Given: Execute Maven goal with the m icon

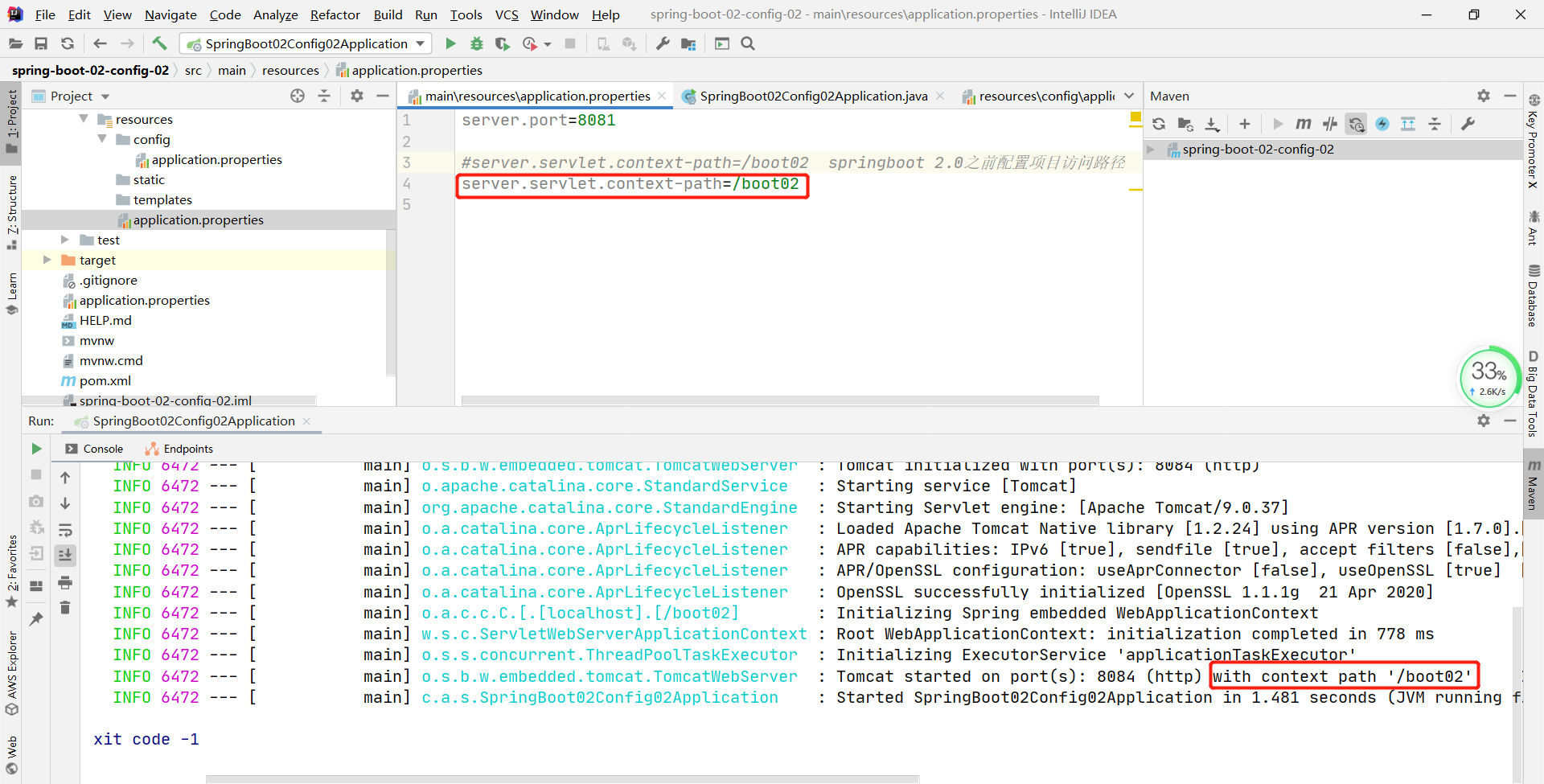Looking at the screenshot, I should [x=1304, y=124].
